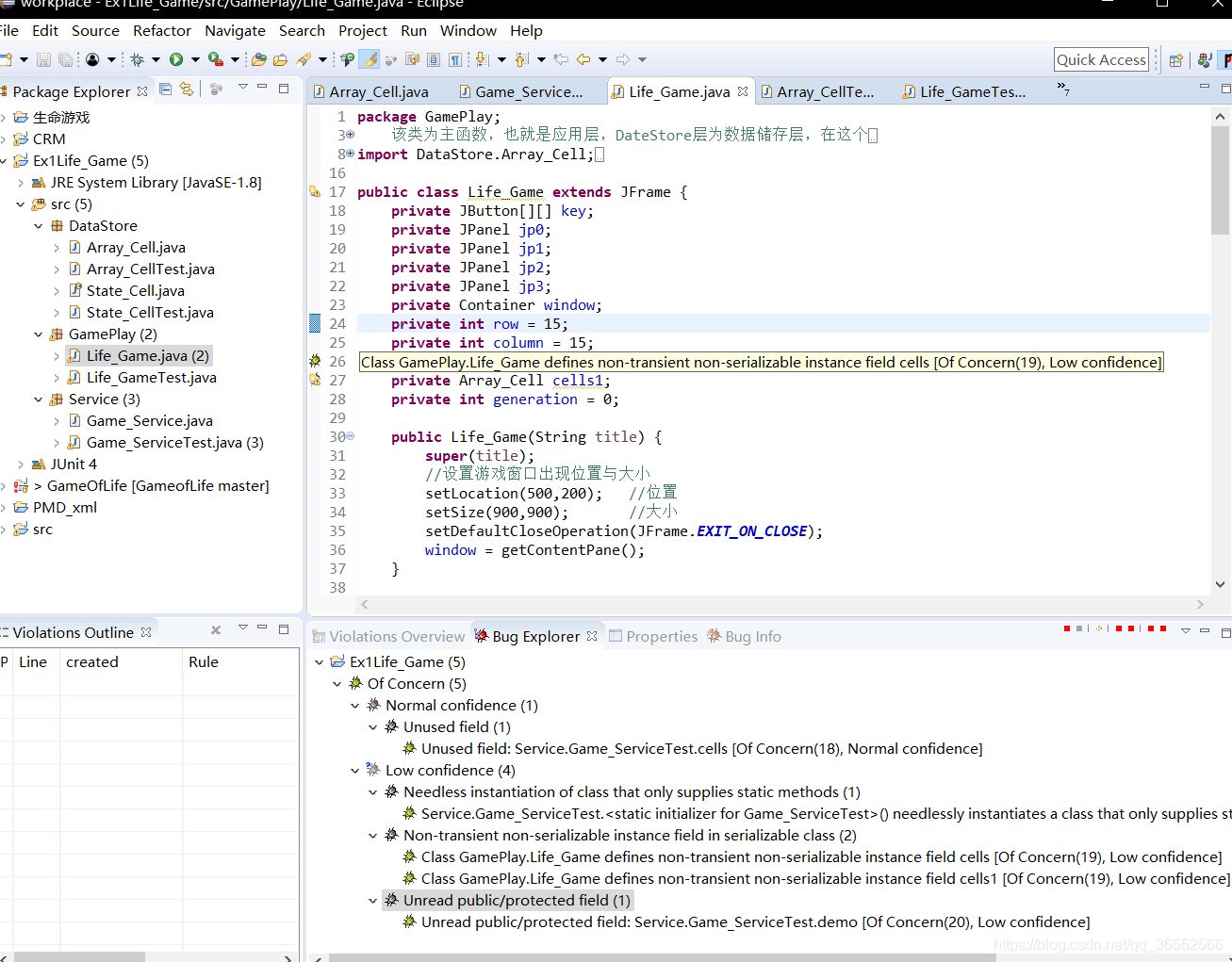The image size is (1232, 962).
Task: Click the Next Annotation icon
Action: 483,59
